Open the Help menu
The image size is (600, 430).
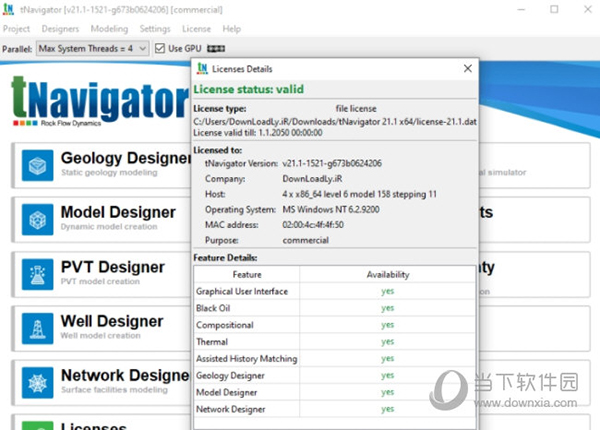232,29
